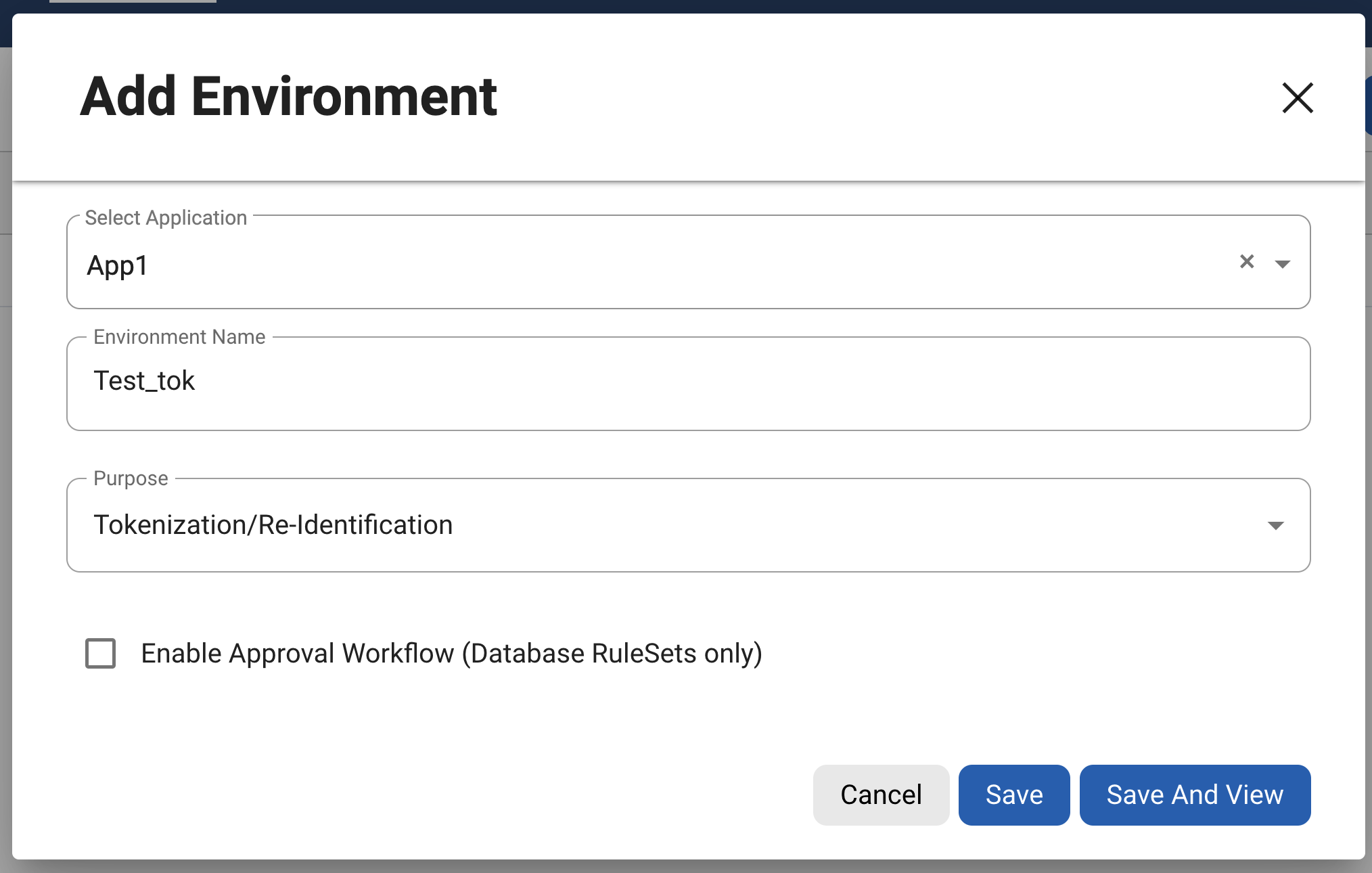The height and width of the screenshot is (873, 1372).
Task: Click the Environment Name field label
Action: (x=179, y=337)
